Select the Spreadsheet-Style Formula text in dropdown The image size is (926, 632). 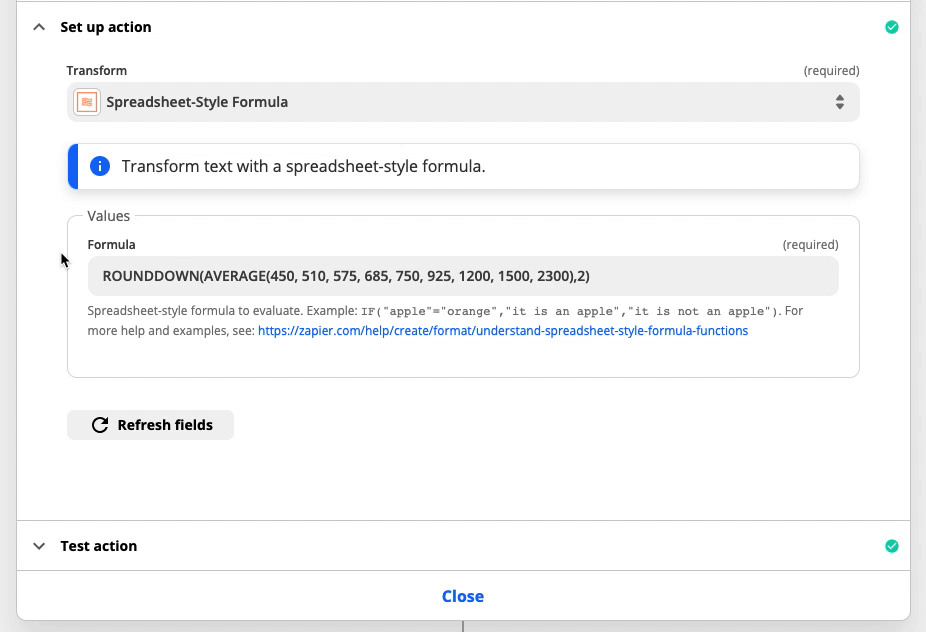click(x=197, y=102)
